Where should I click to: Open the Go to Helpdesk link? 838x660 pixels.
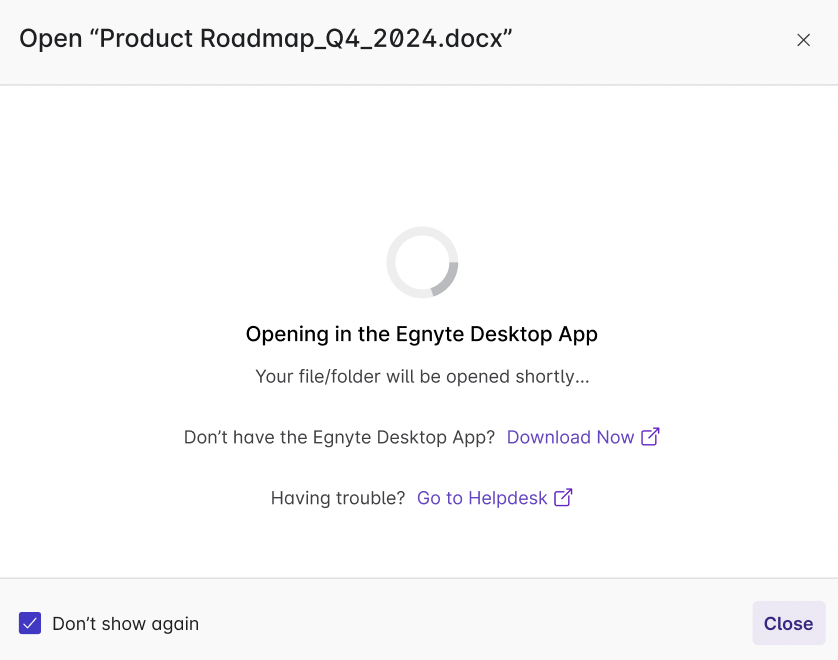tap(481, 497)
